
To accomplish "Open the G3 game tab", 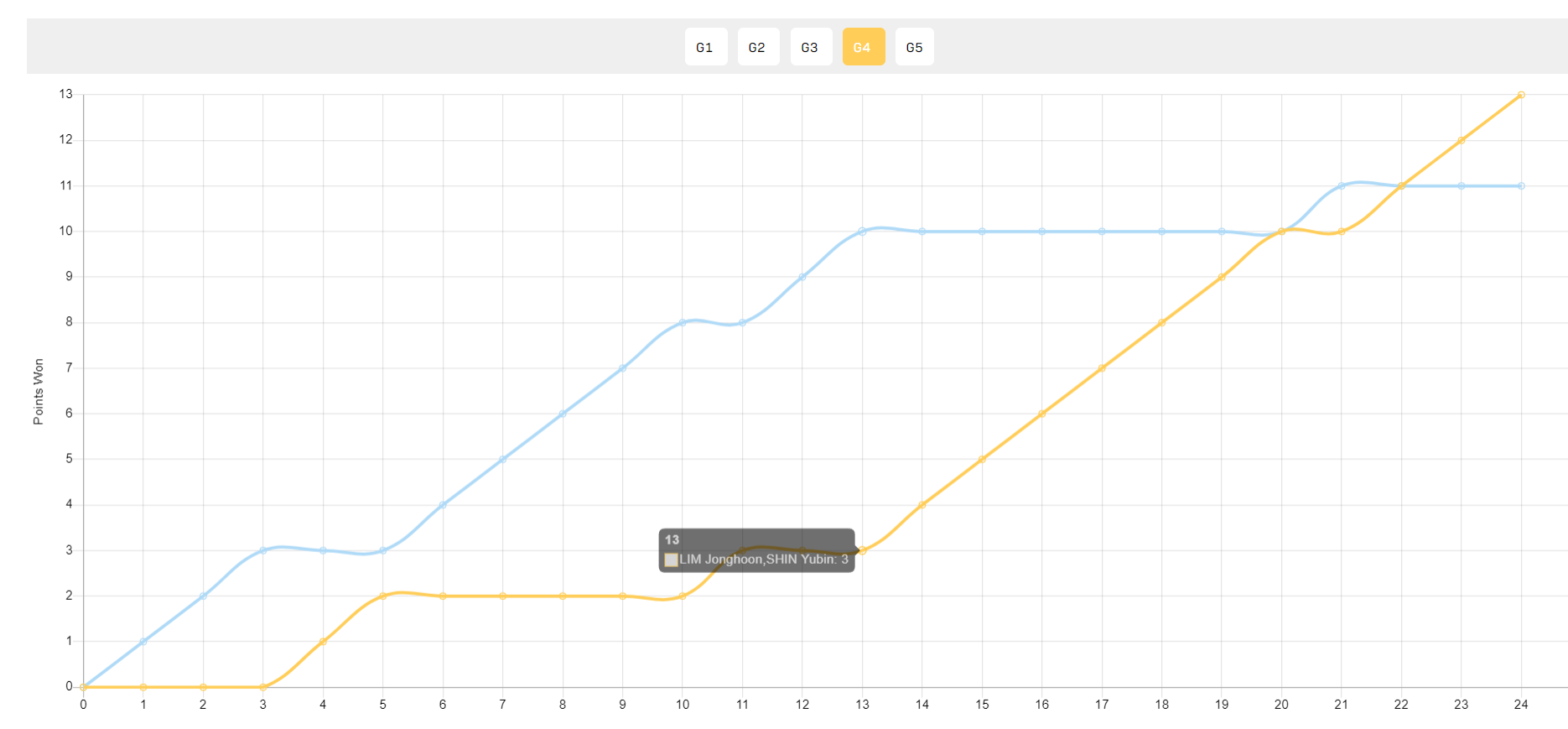I will (811, 46).
